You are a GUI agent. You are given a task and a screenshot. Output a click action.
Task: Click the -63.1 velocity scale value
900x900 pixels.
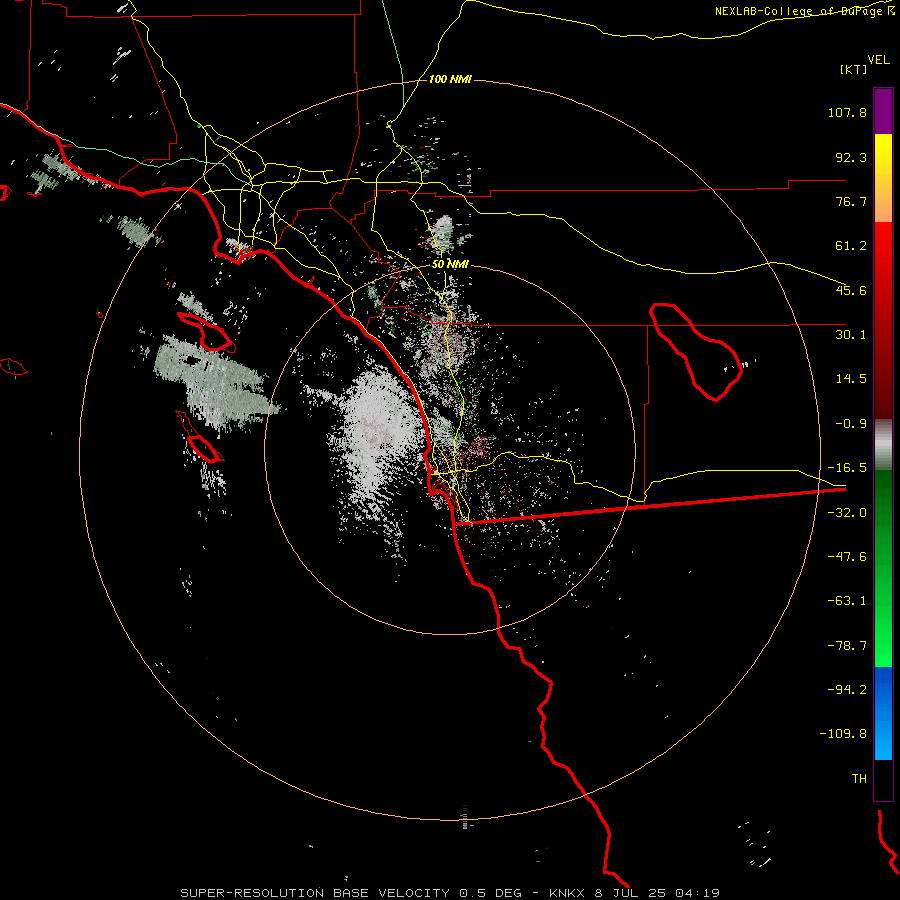tap(847, 601)
